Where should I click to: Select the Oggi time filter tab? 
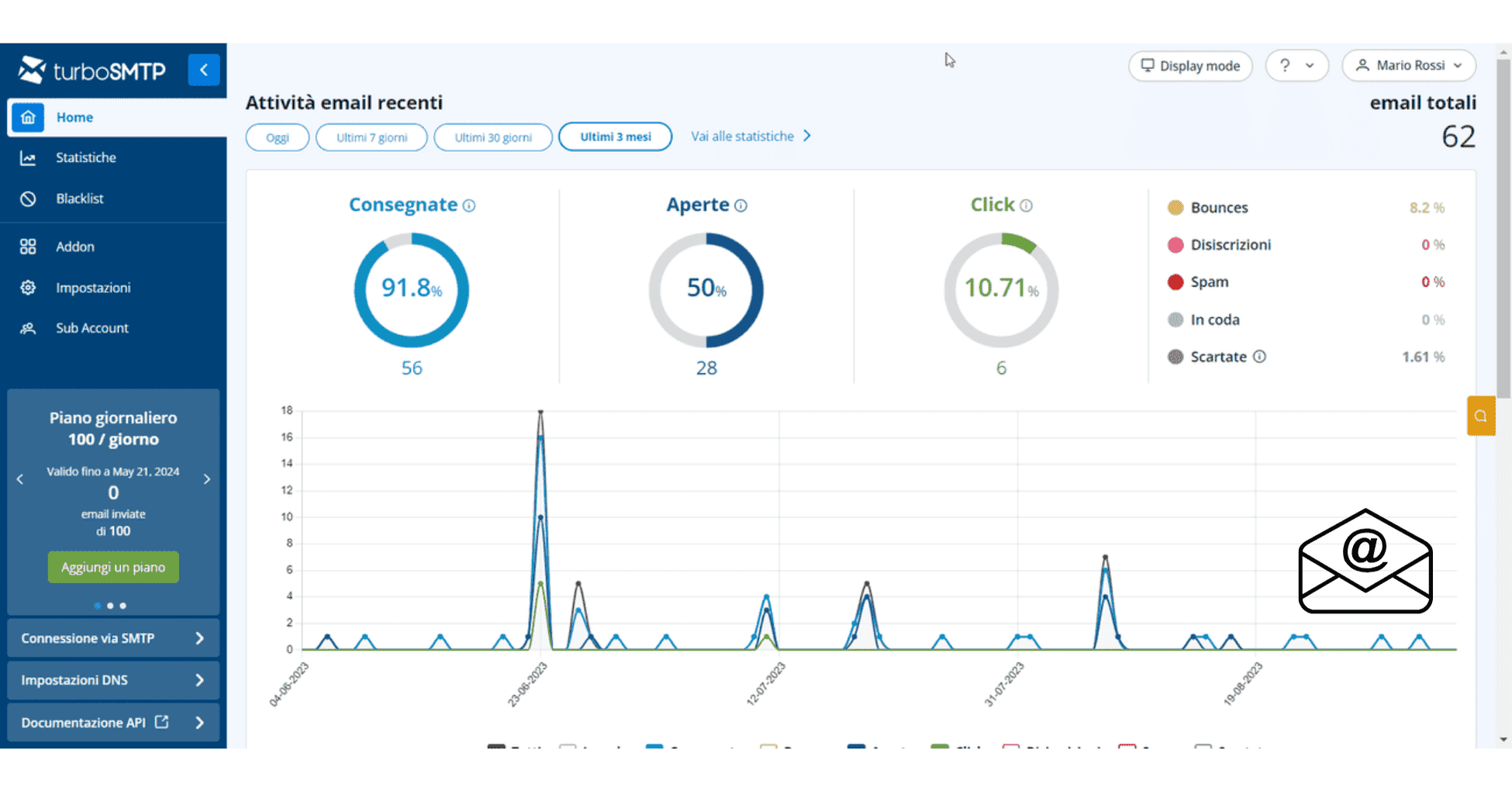(277, 137)
